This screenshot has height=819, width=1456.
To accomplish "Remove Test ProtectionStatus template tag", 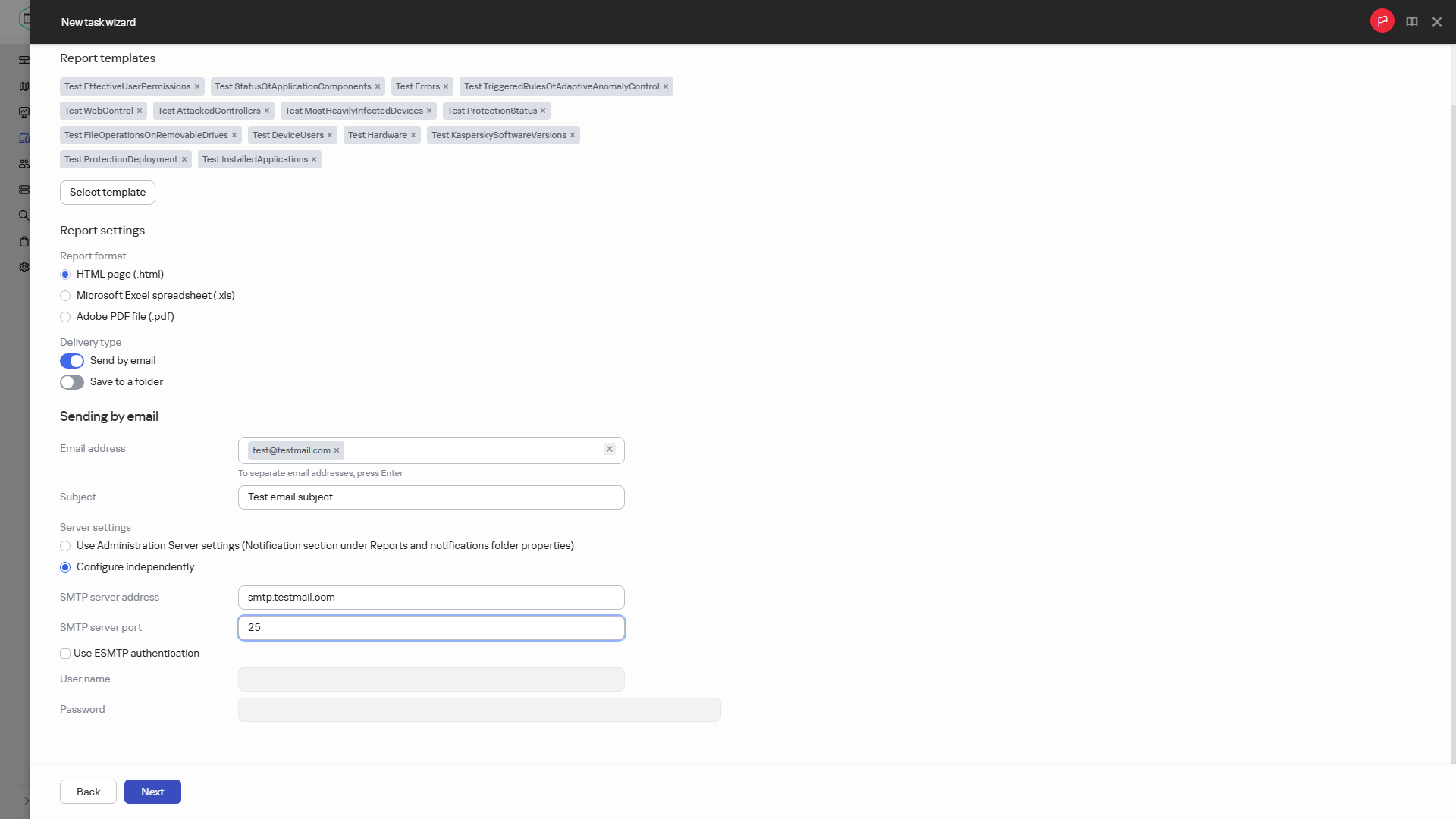I will tap(543, 111).
